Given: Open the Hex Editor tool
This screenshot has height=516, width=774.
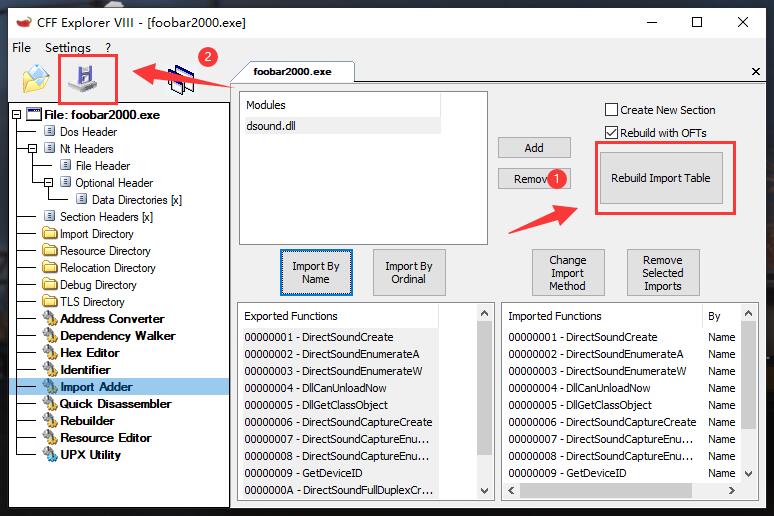Looking at the screenshot, I should (x=89, y=353).
